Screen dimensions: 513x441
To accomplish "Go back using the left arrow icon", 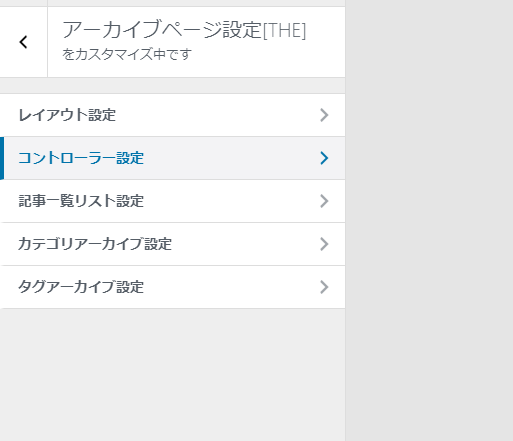I will [23, 42].
